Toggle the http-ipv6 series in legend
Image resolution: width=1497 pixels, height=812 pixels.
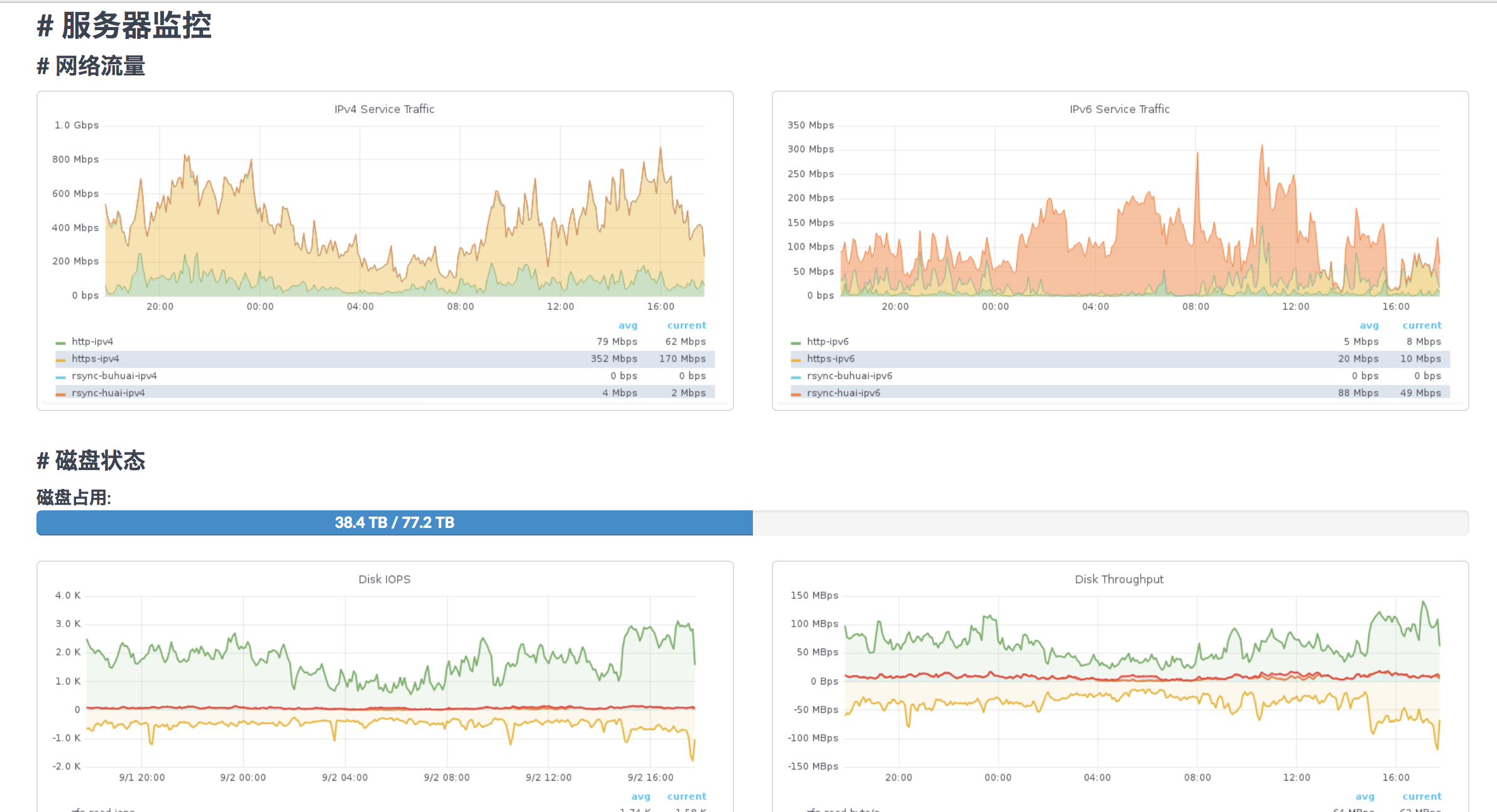coord(828,341)
